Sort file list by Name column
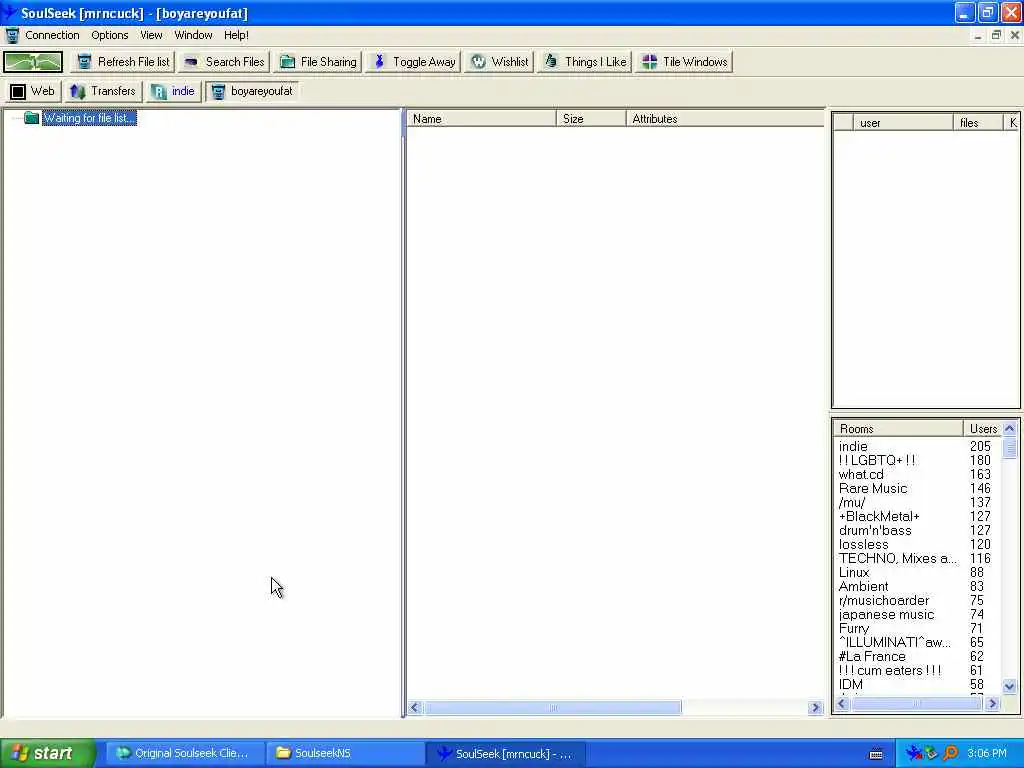1024x768 pixels. [481, 119]
